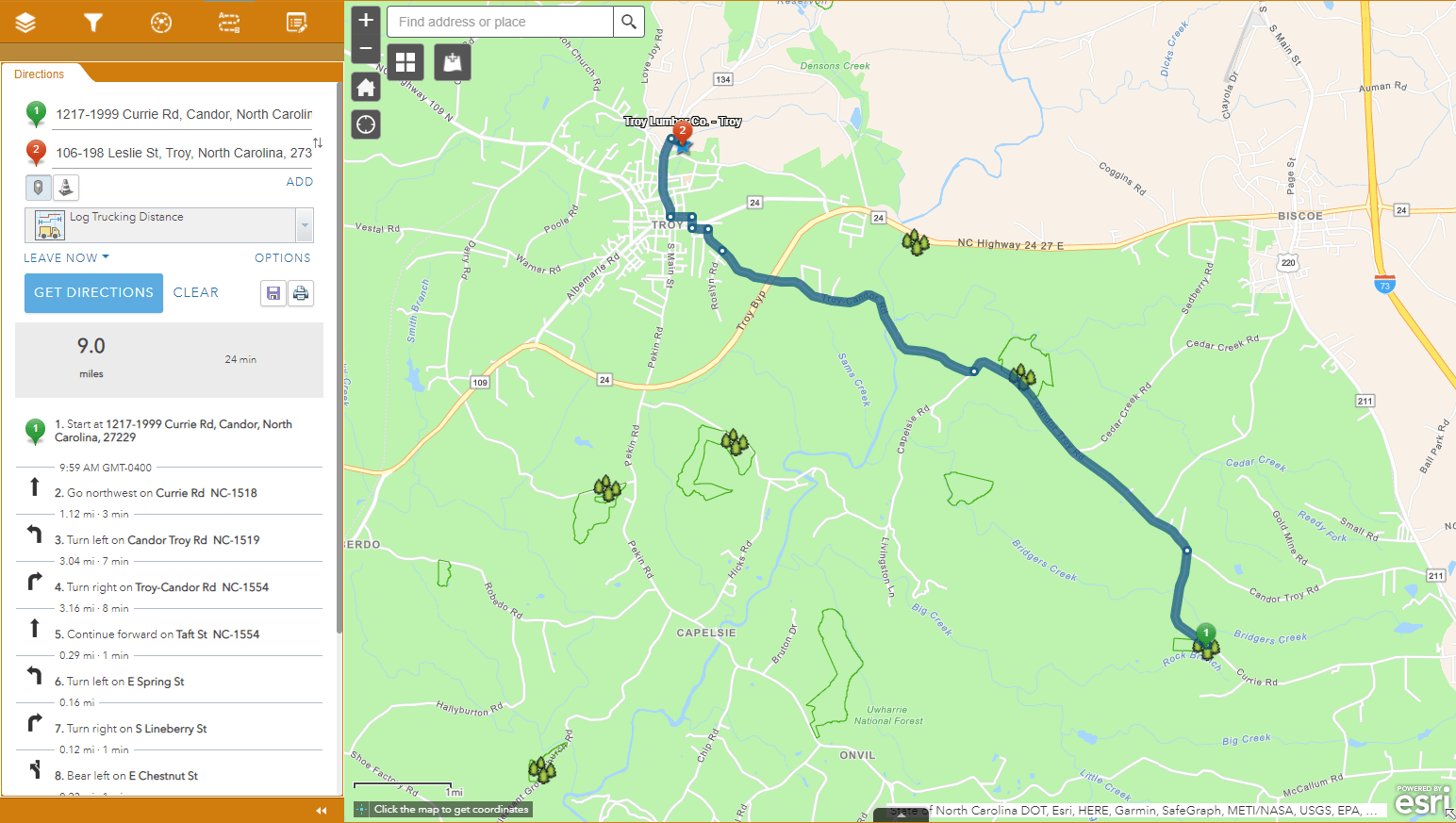Viewport: 1456px width, 823px height.
Task: Activate the My Location target icon
Action: pos(366,124)
